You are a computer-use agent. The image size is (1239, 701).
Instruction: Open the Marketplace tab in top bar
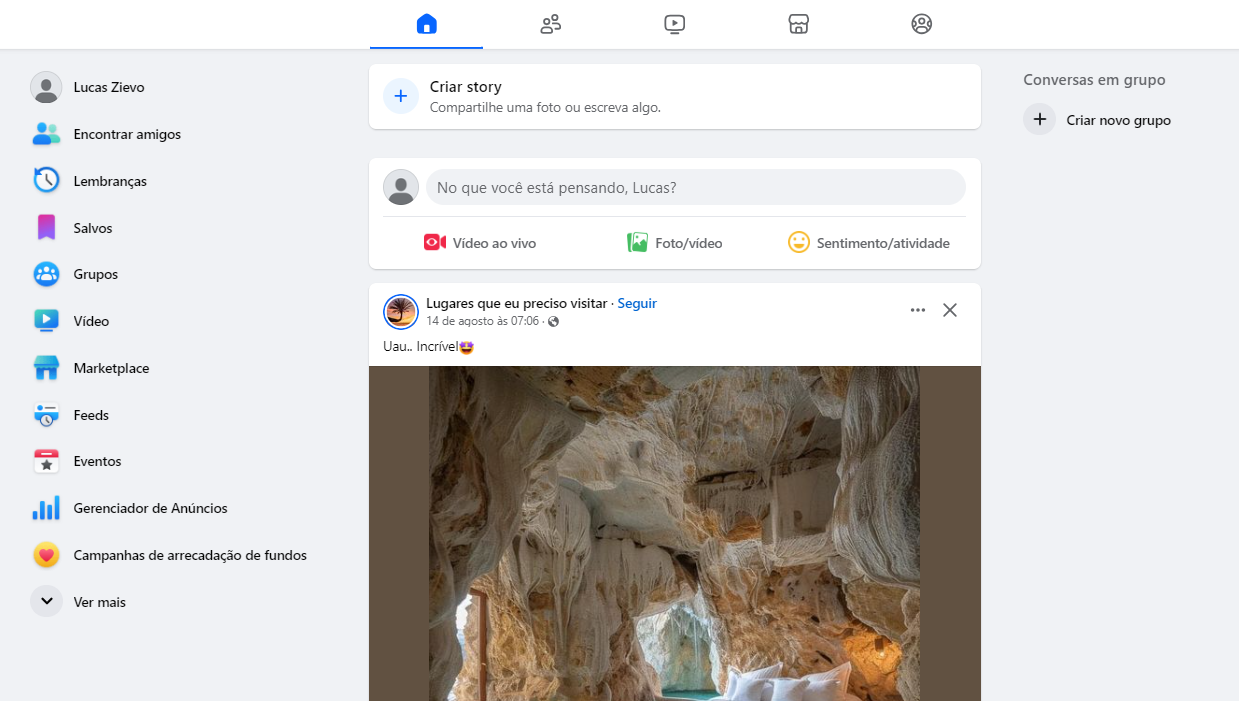[798, 24]
